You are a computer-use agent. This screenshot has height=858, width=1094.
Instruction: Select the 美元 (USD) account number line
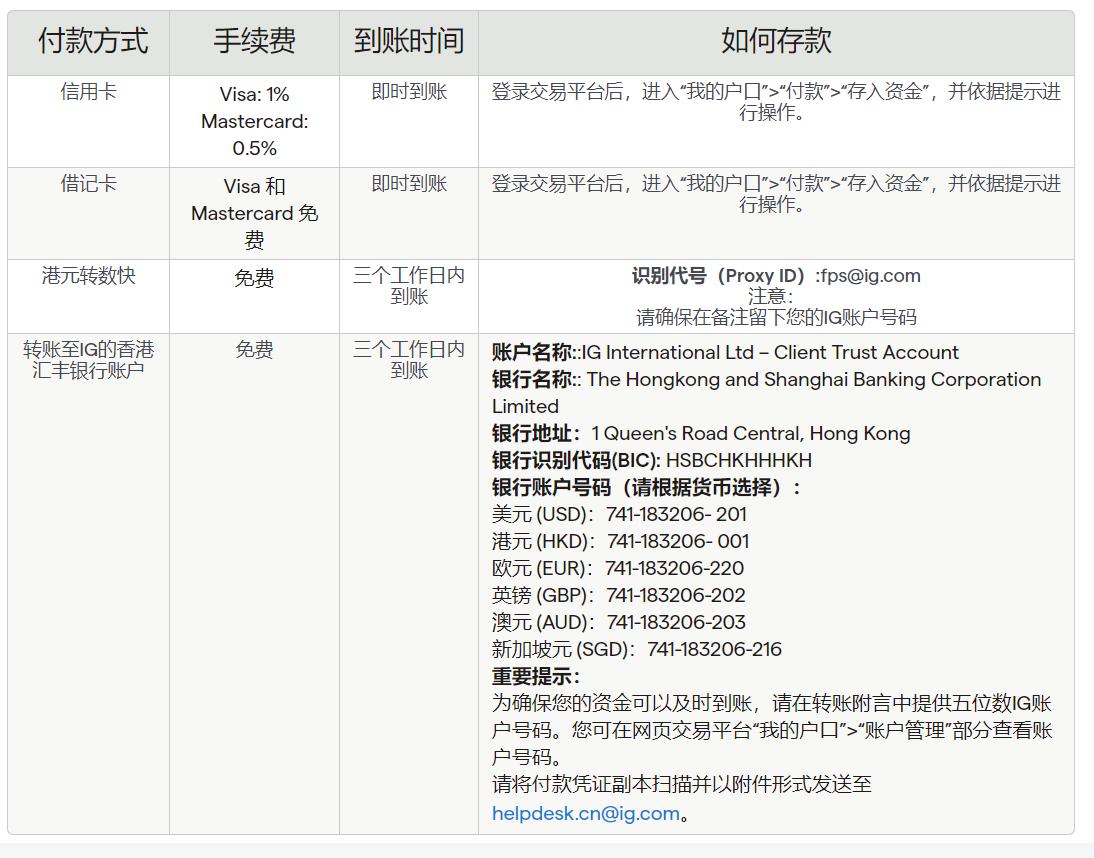coord(620,514)
